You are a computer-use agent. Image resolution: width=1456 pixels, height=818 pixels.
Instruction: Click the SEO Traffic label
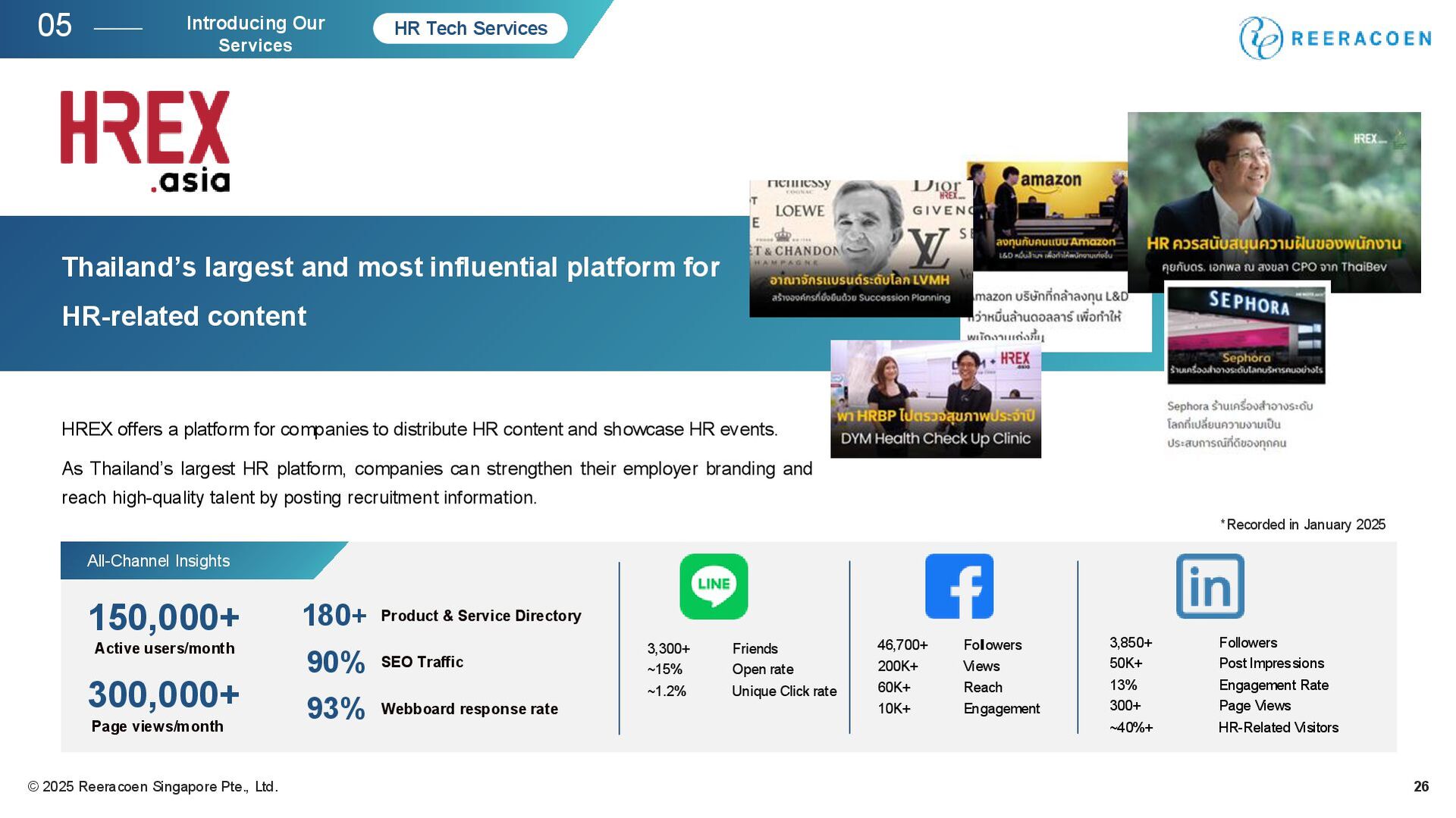coord(422,662)
